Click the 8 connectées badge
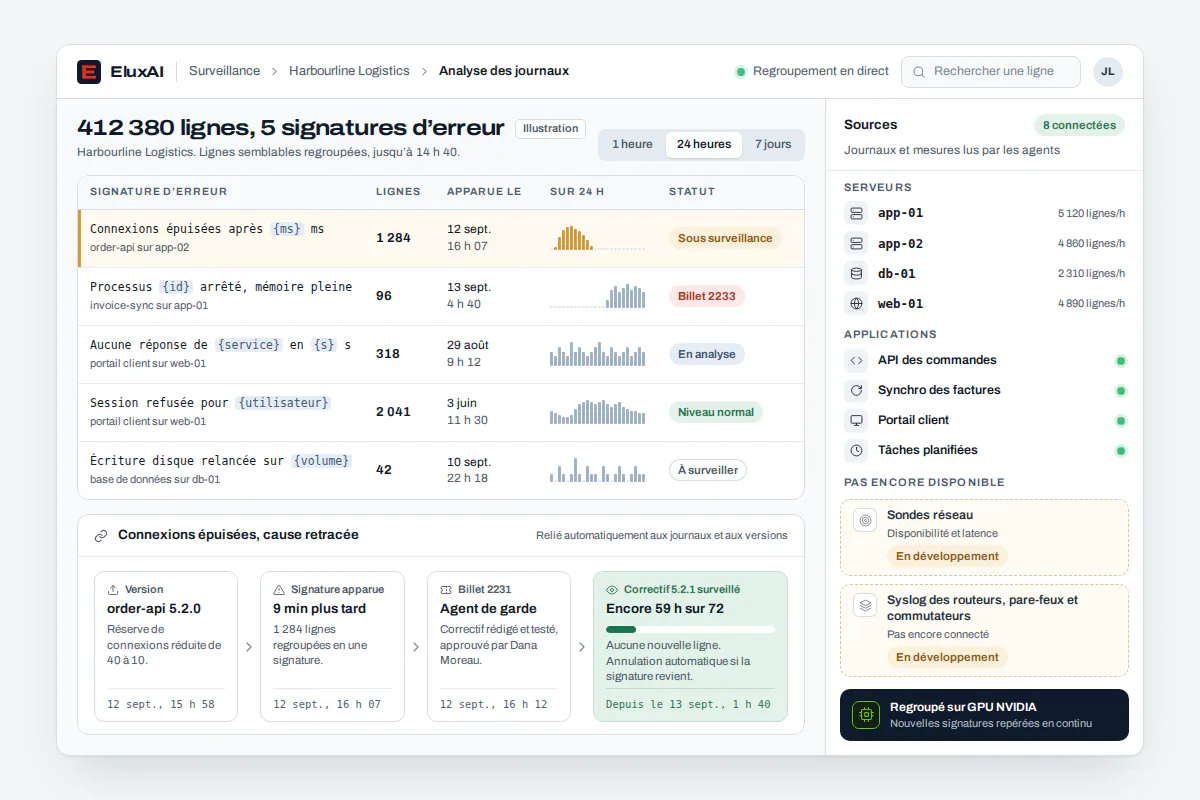Viewport: 1200px width, 800px height. pos(1079,125)
